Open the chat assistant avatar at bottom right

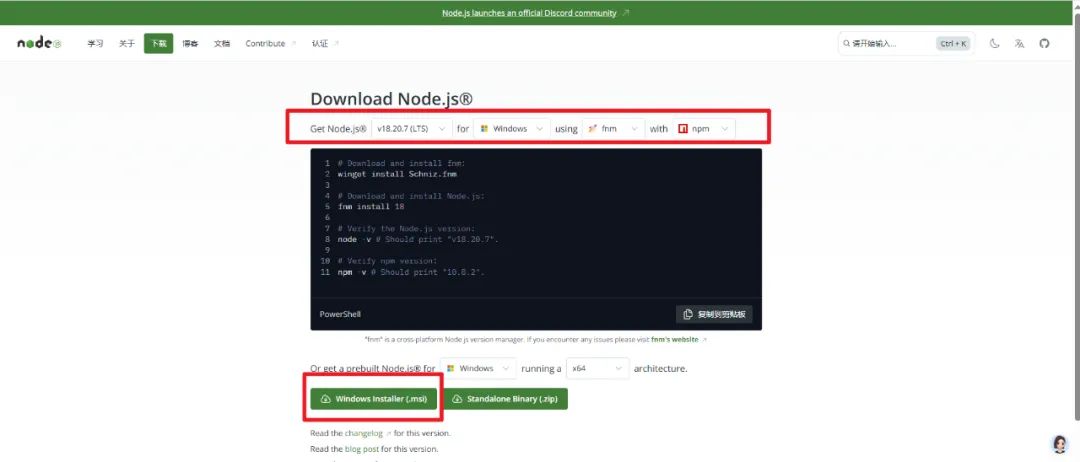(1060, 444)
